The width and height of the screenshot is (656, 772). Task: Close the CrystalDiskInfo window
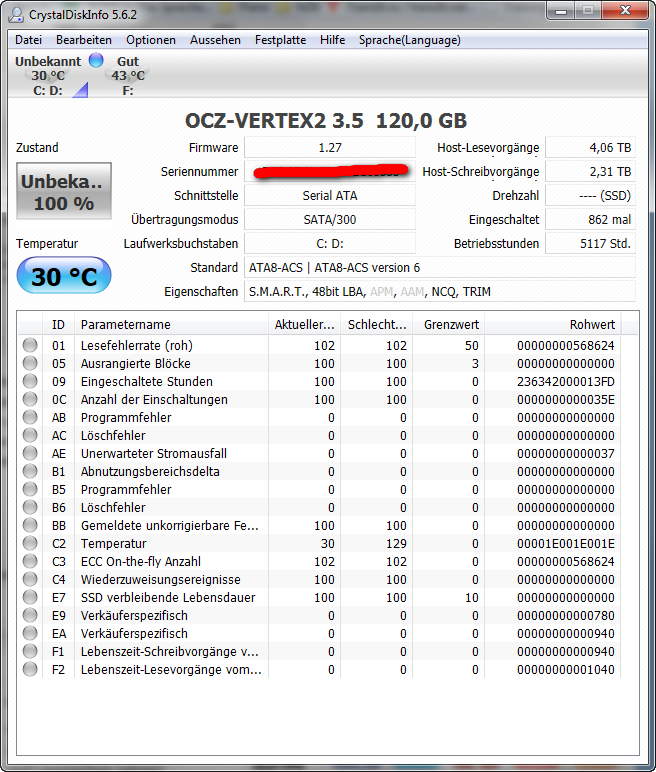tap(624, 11)
